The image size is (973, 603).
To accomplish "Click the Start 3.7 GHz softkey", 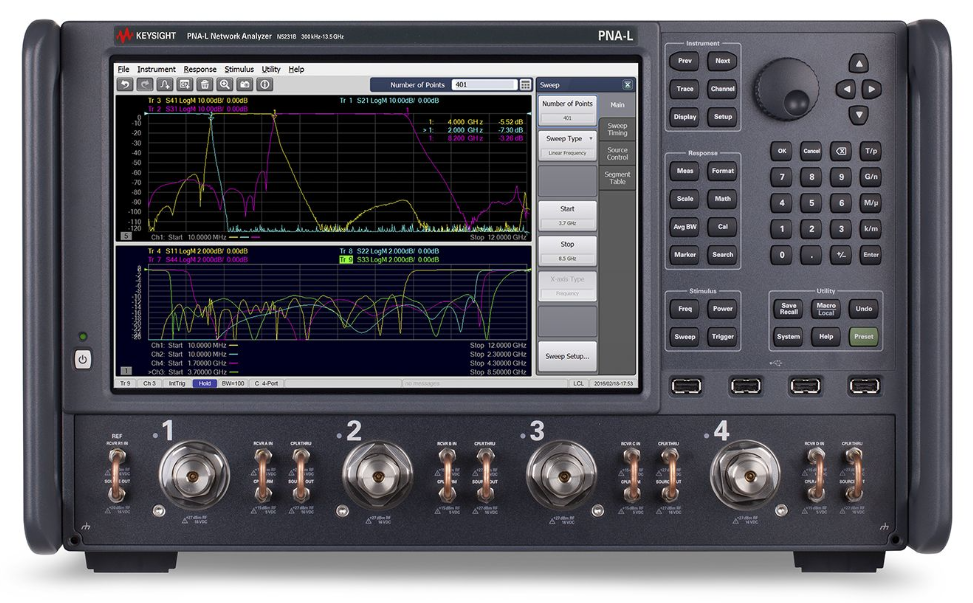I will (x=567, y=216).
